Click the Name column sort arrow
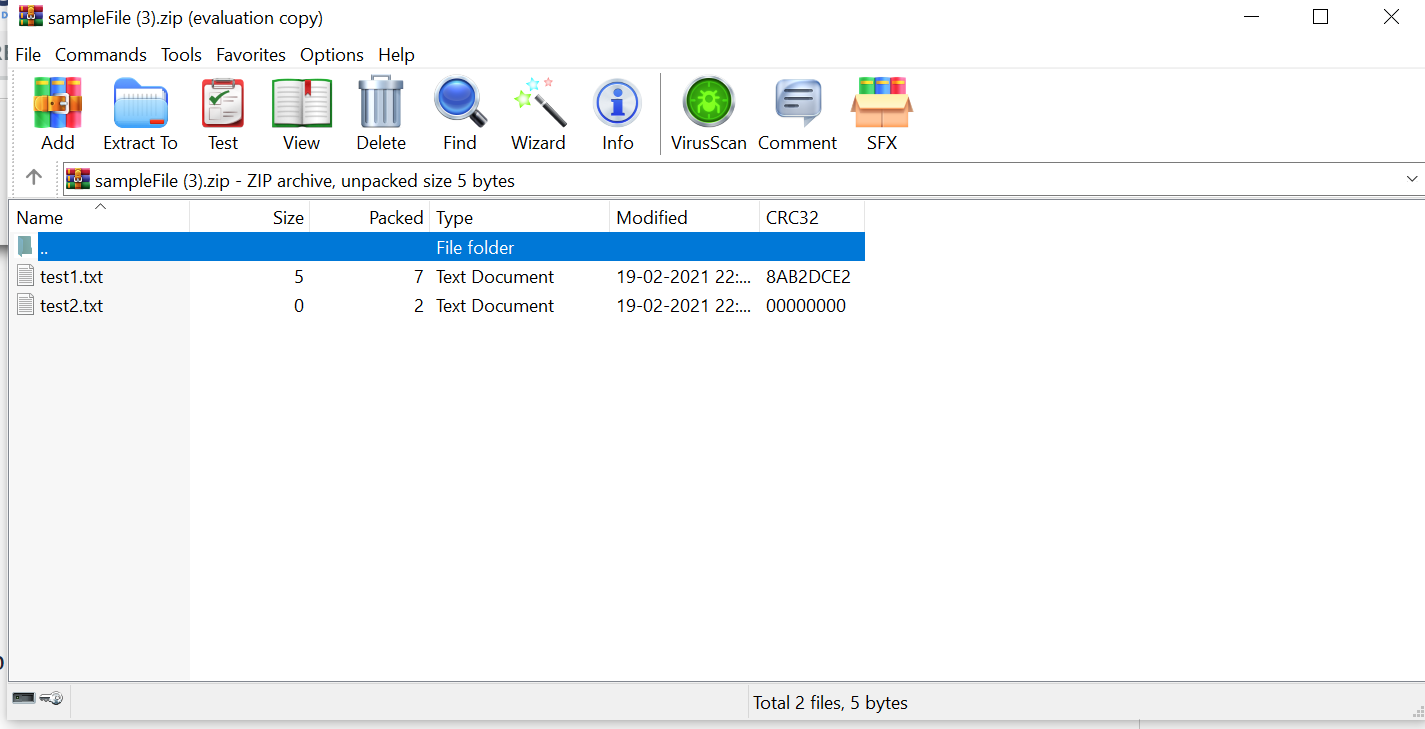This screenshot has width=1425, height=729. (99, 207)
